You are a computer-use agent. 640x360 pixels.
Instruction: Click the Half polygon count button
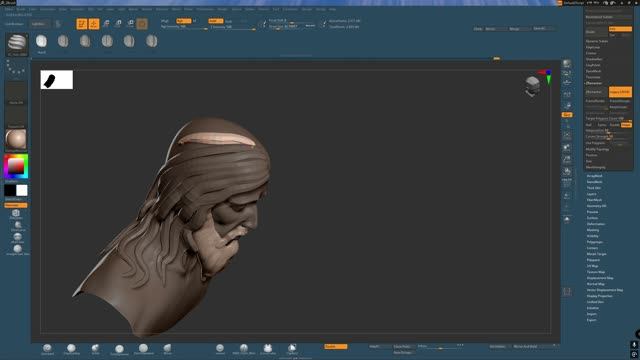click(x=589, y=125)
